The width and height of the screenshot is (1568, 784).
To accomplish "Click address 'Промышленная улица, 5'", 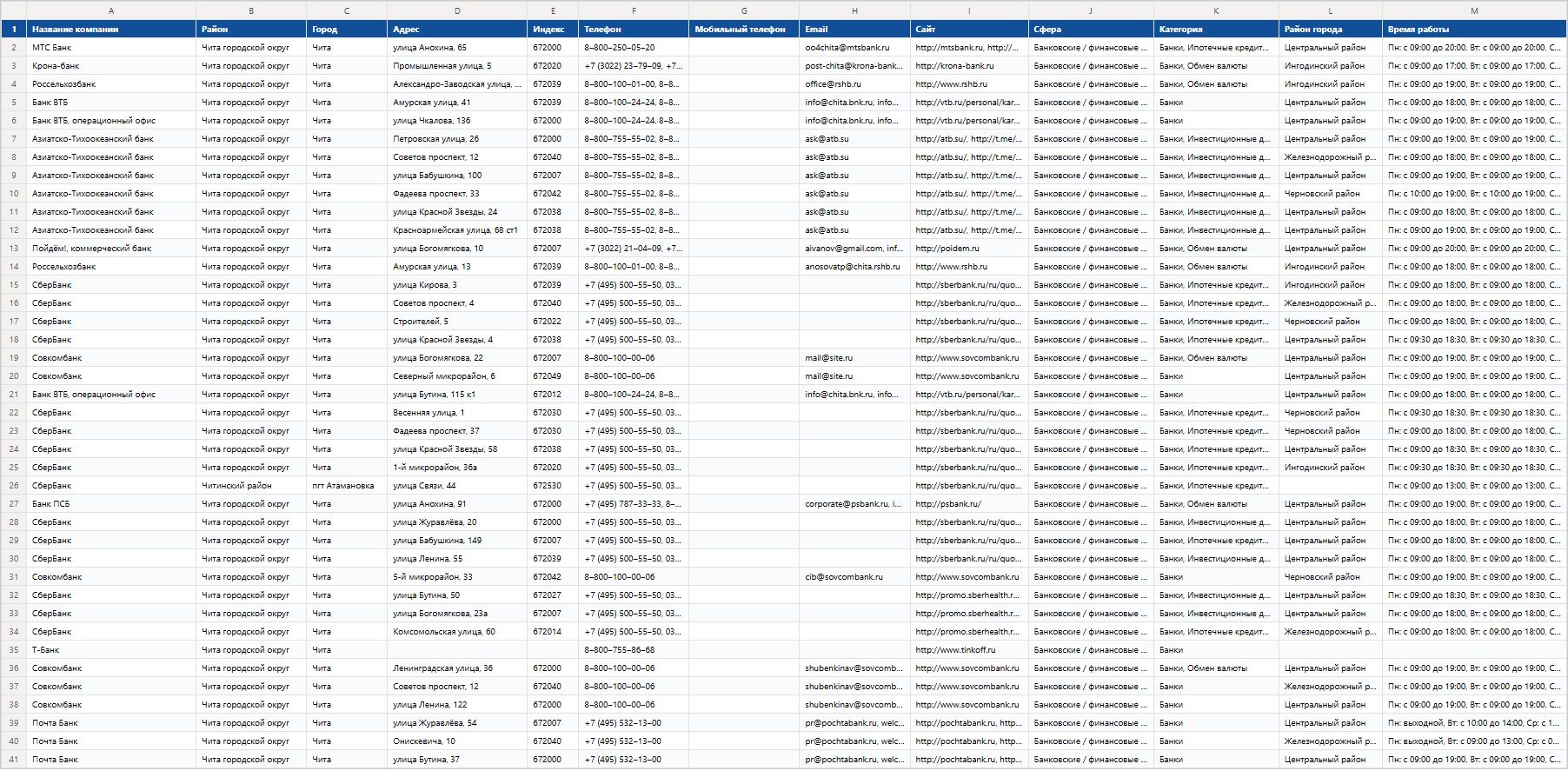I will (457, 66).
